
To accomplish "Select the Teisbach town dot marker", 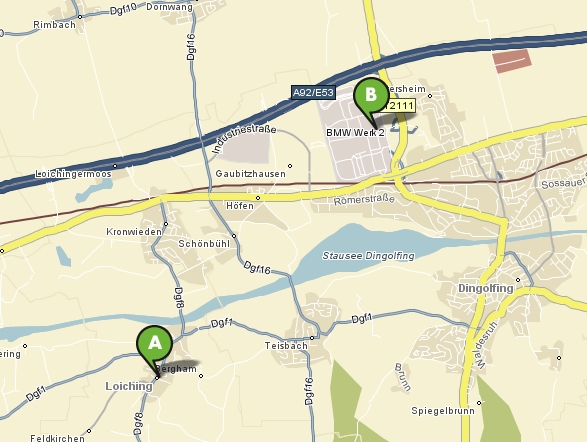I will [x=312, y=338].
